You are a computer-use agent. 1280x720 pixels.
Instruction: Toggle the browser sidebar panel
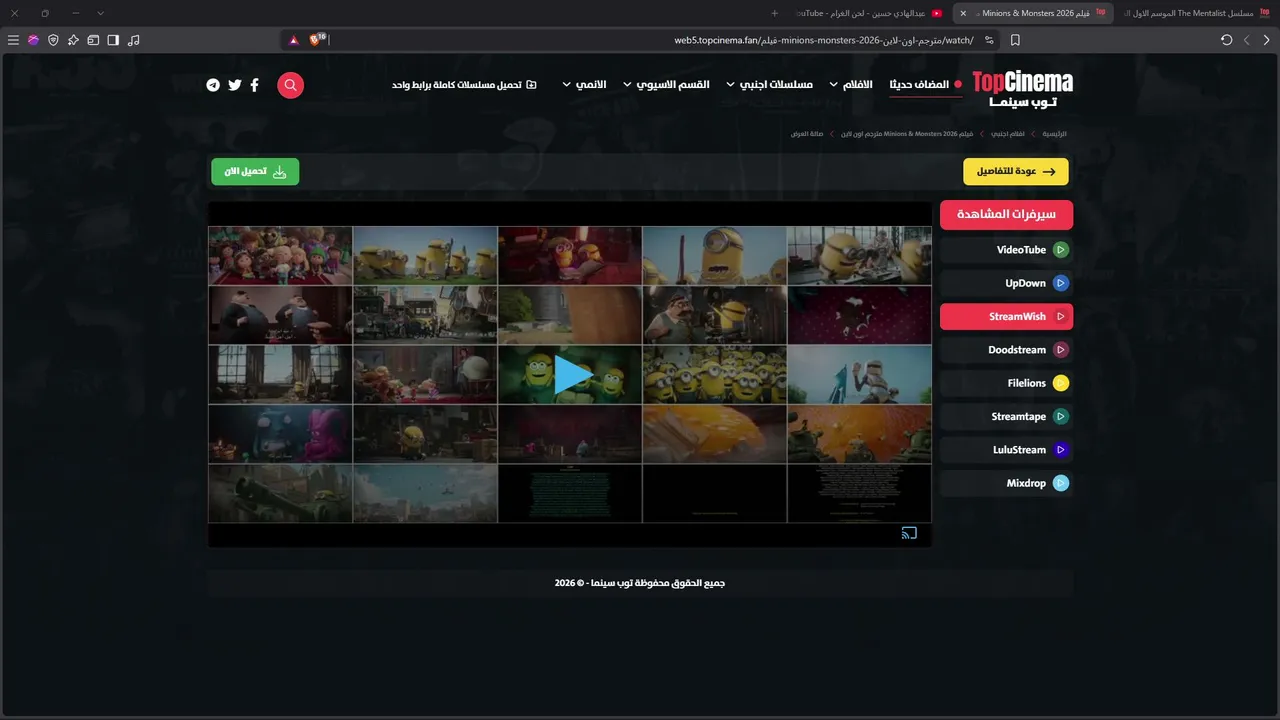[113, 40]
